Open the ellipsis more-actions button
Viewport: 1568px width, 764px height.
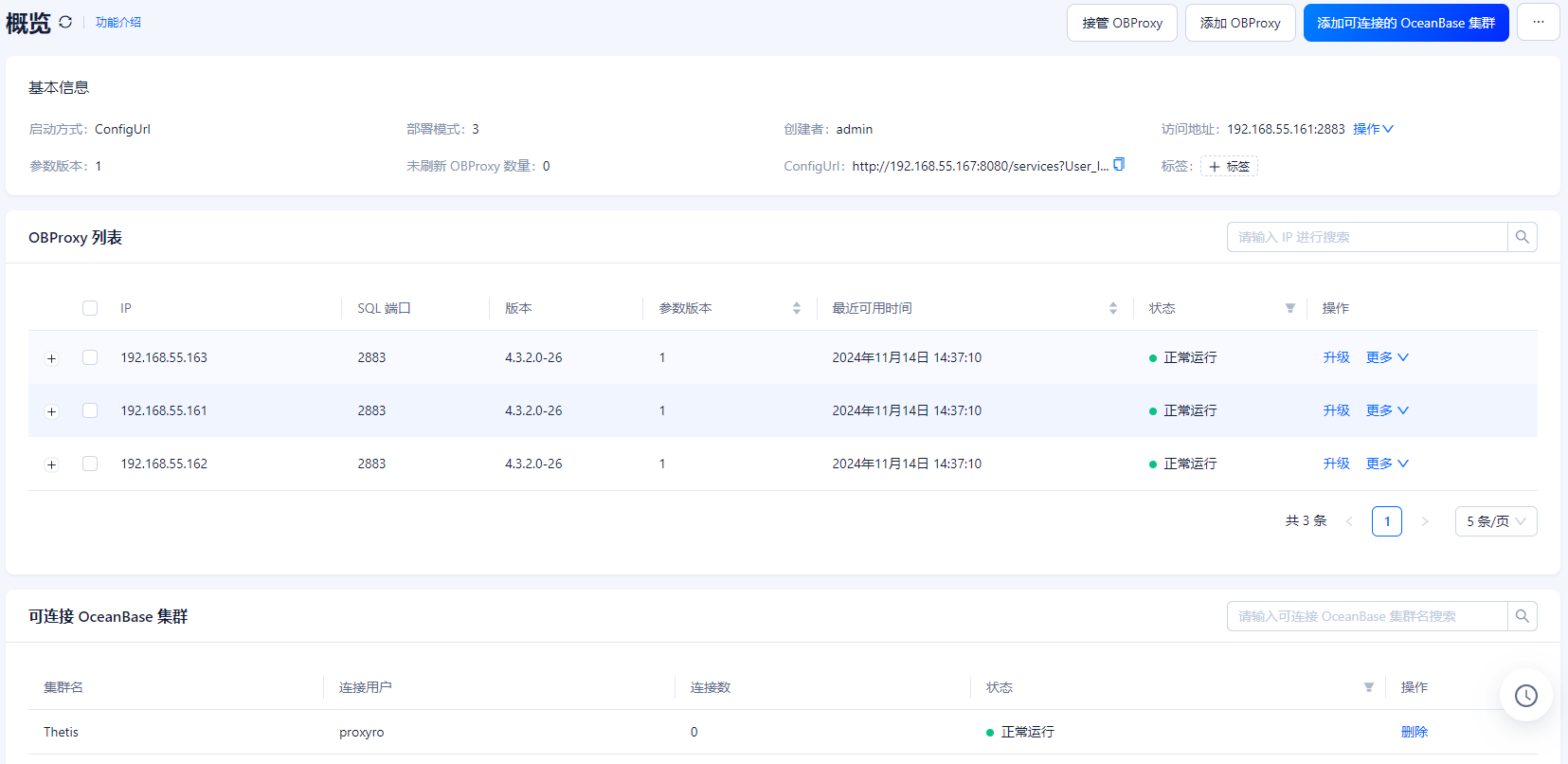pos(1538,23)
